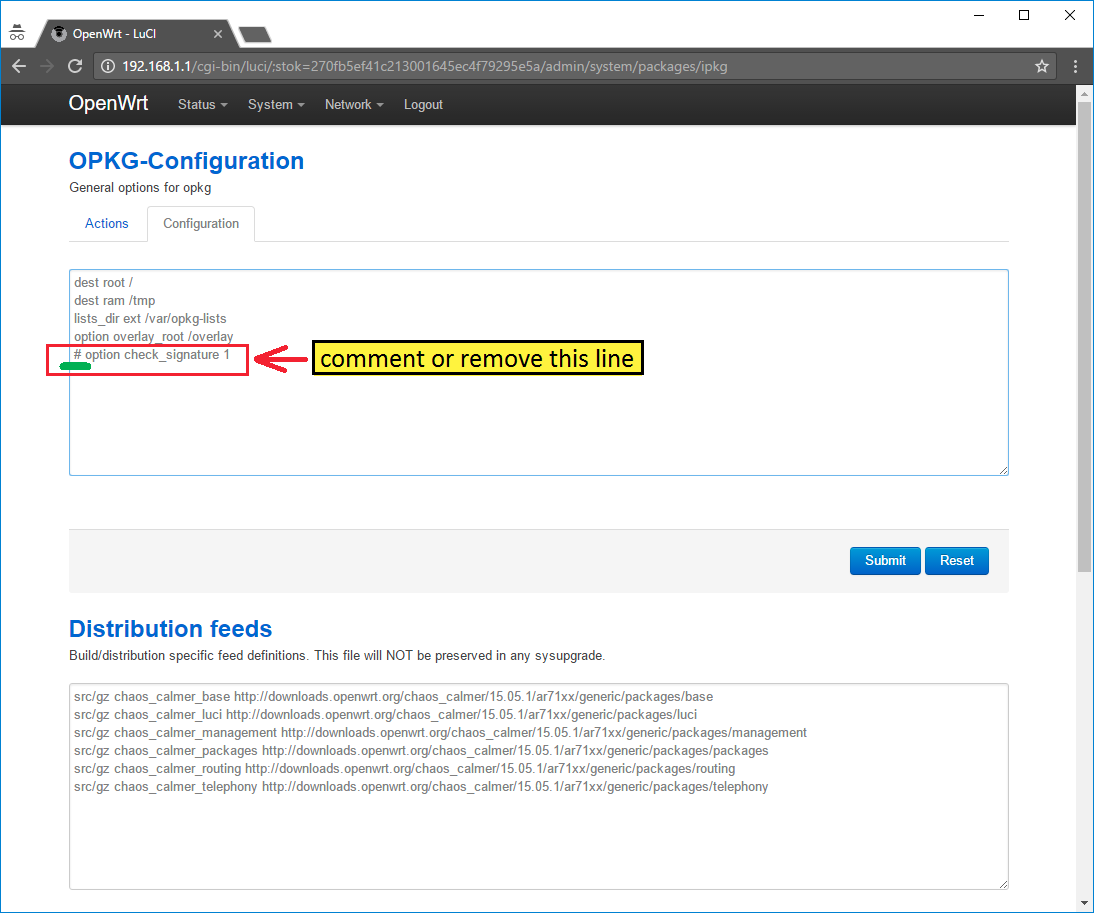Maximize the browser window
The width and height of the screenshot is (1094, 913).
(x=1024, y=15)
